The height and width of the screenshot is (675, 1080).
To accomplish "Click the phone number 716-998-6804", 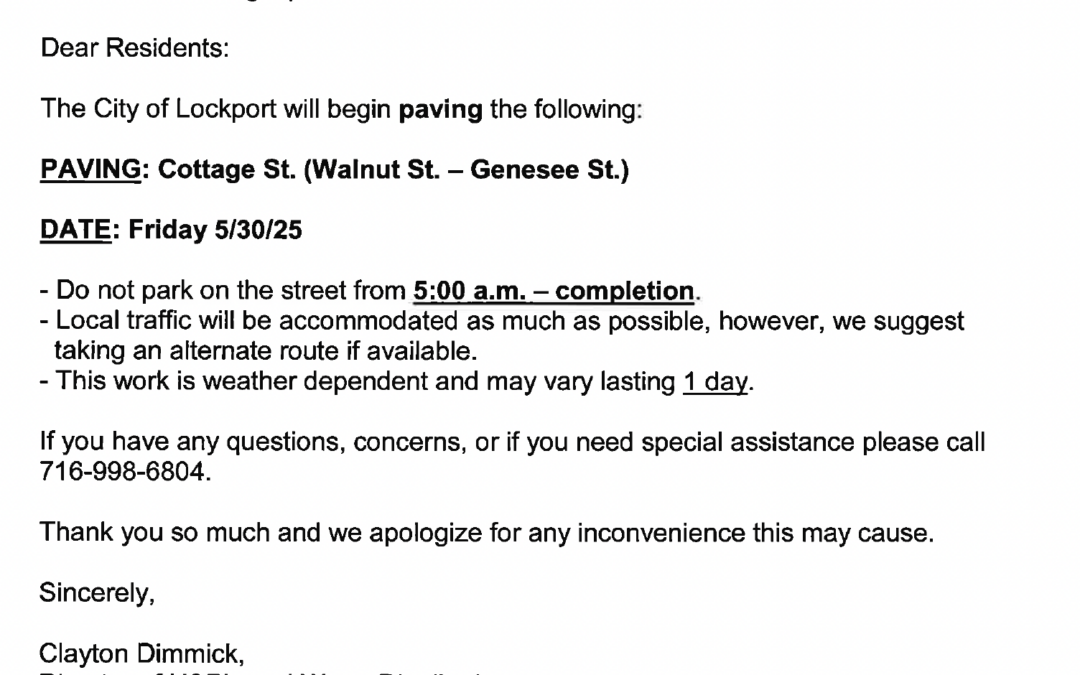I will tap(125, 472).
